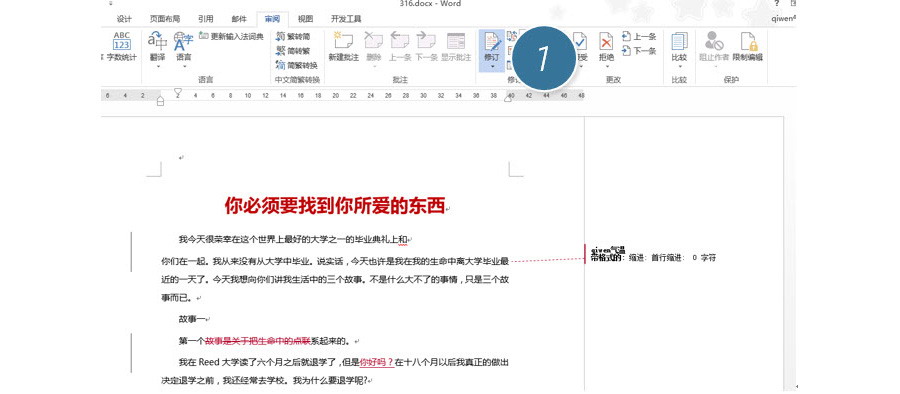Convert text with 繁转简

pyautogui.click(x=293, y=36)
